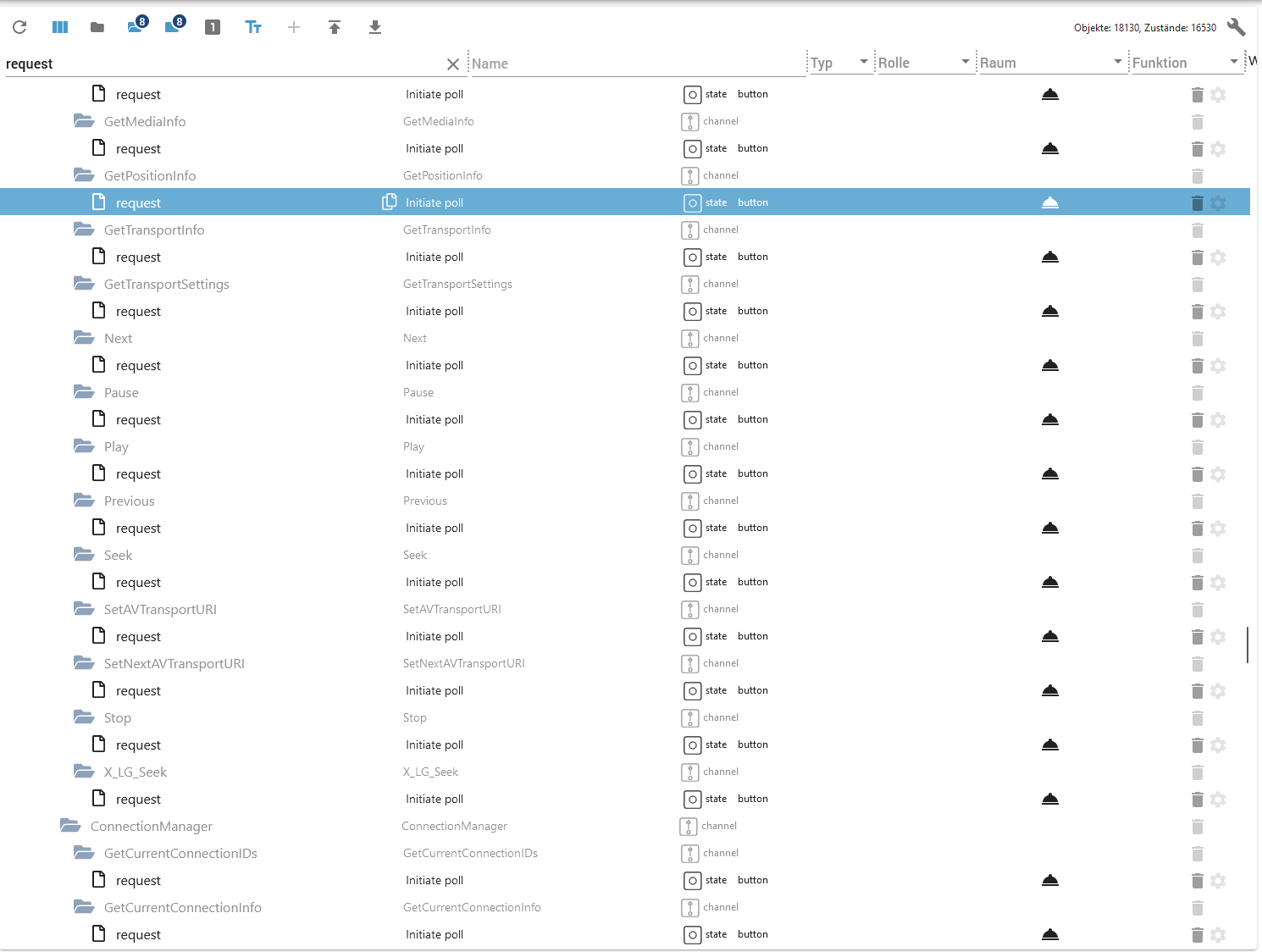Click the download arrow toolbar icon
The image size is (1262, 952).
(375, 27)
